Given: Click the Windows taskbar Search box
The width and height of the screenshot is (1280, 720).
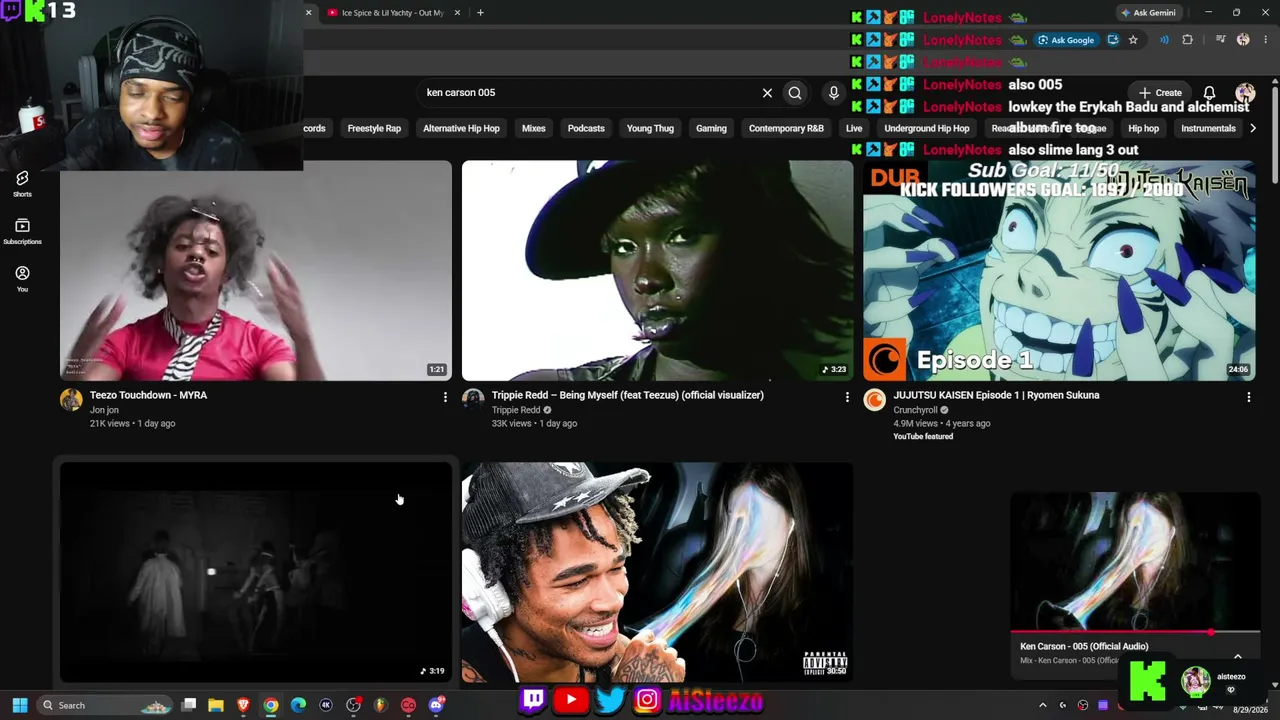Looking at the screenshot, I should tap(104, 705).
